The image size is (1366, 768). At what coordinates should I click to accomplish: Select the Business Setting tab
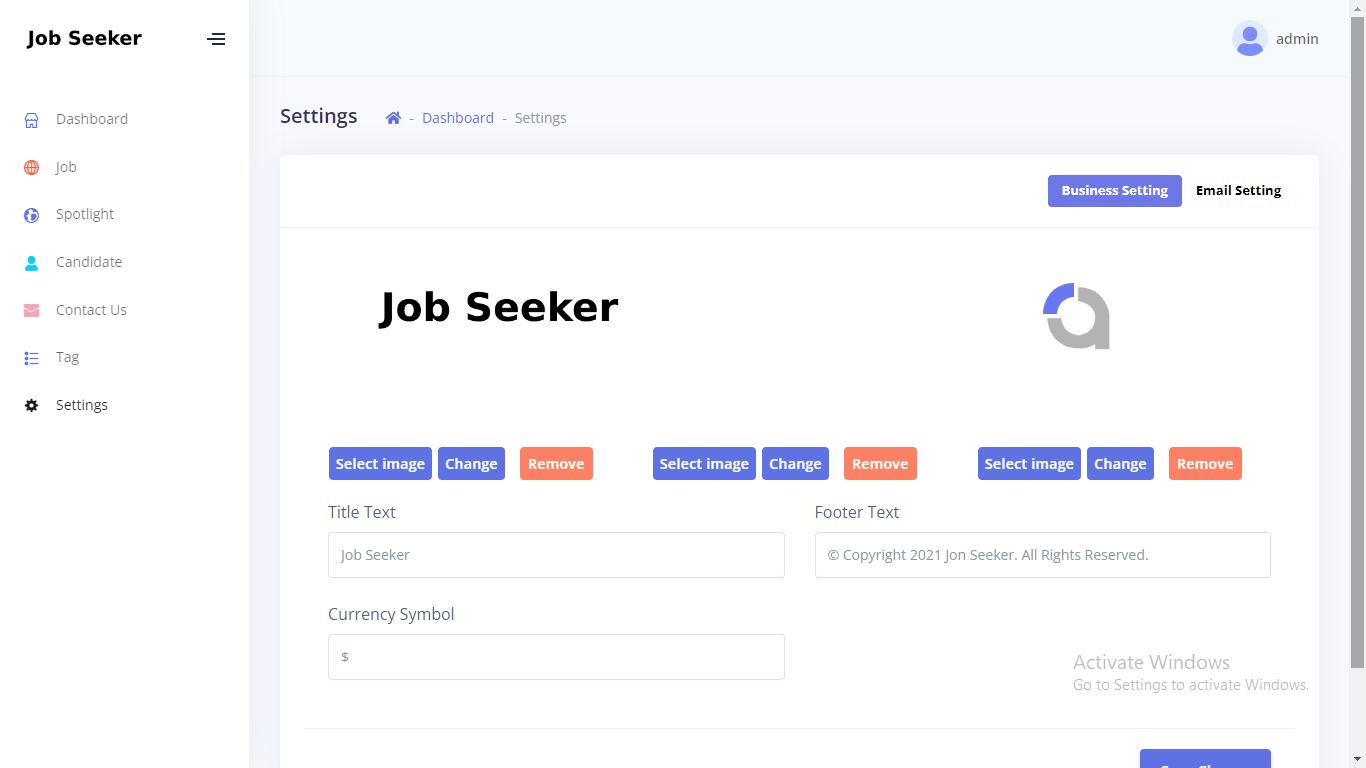pyautogui.click(x=1114, y=191)
